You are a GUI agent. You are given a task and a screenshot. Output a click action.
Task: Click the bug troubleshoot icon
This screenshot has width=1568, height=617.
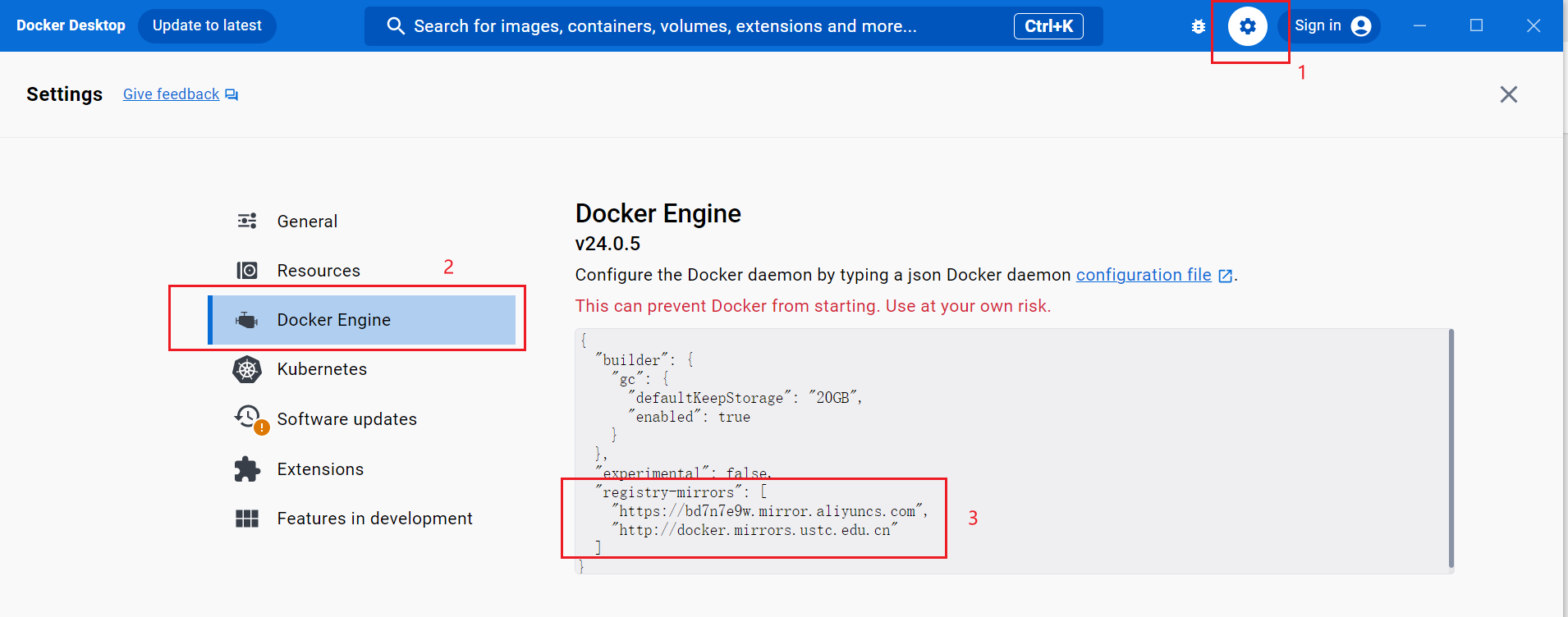[x=1199, y=26]
